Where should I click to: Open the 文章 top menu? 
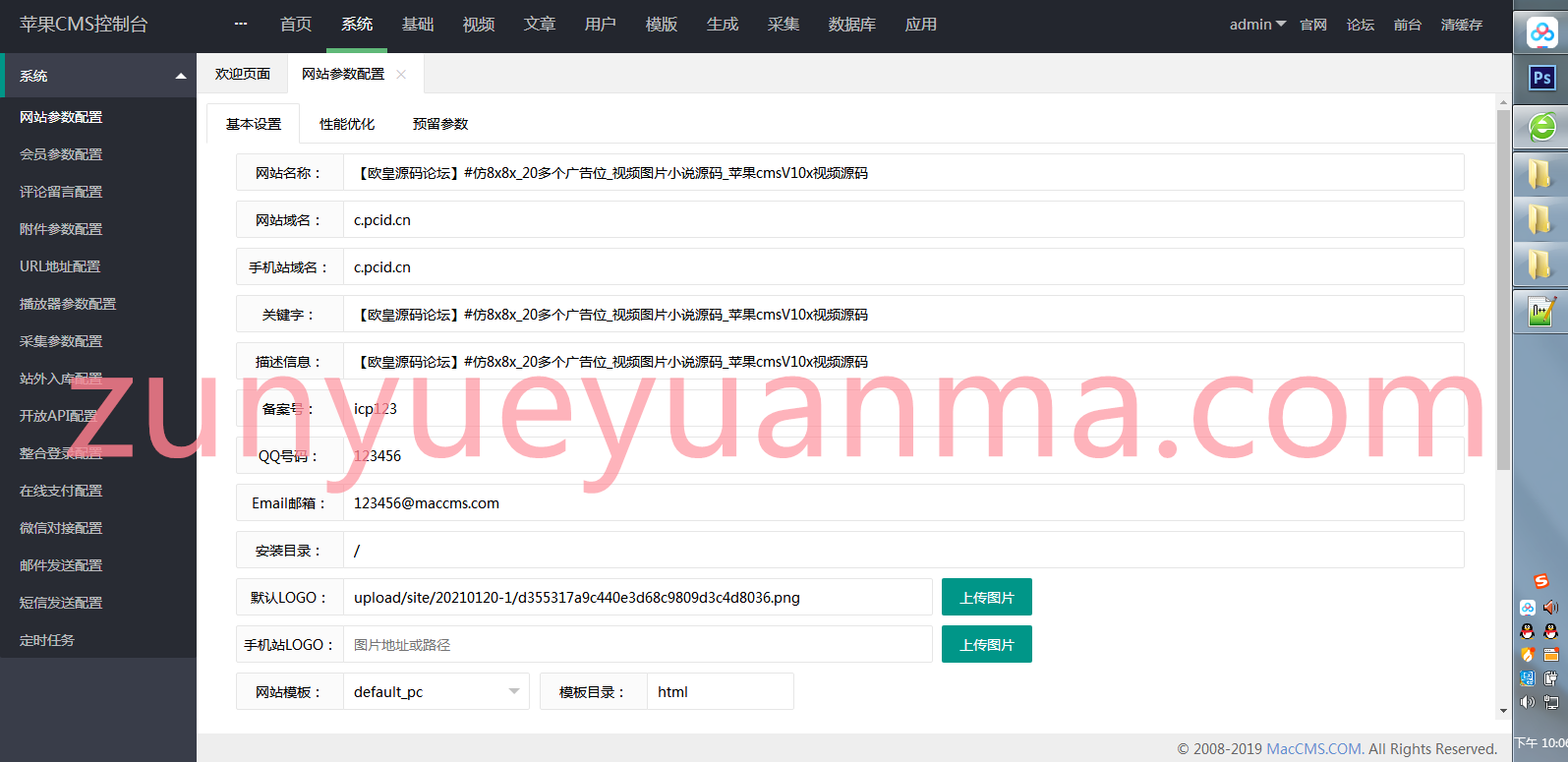pos(540,25)
